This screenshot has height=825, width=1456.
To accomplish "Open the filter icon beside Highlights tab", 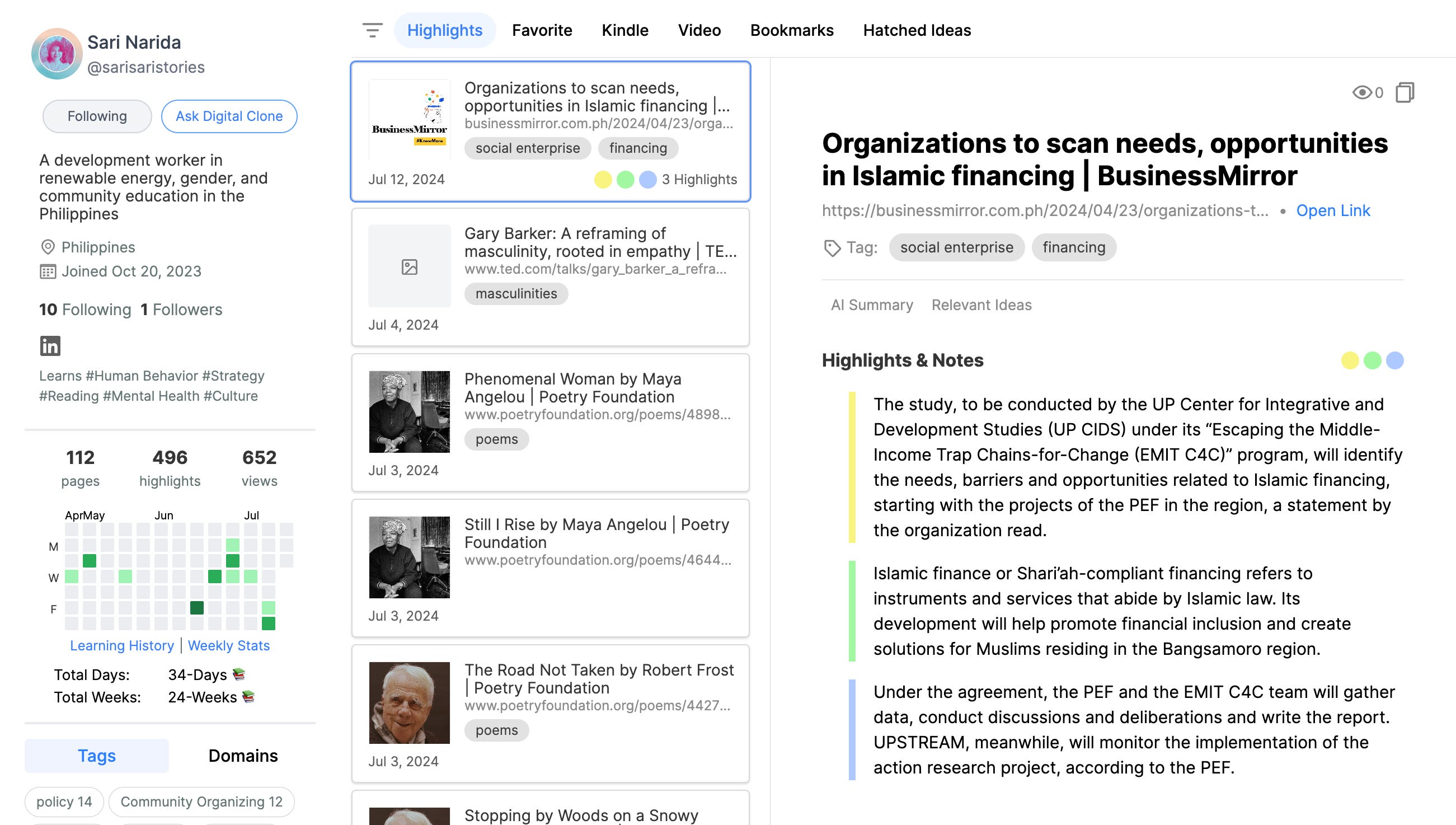I will point(372,30).
